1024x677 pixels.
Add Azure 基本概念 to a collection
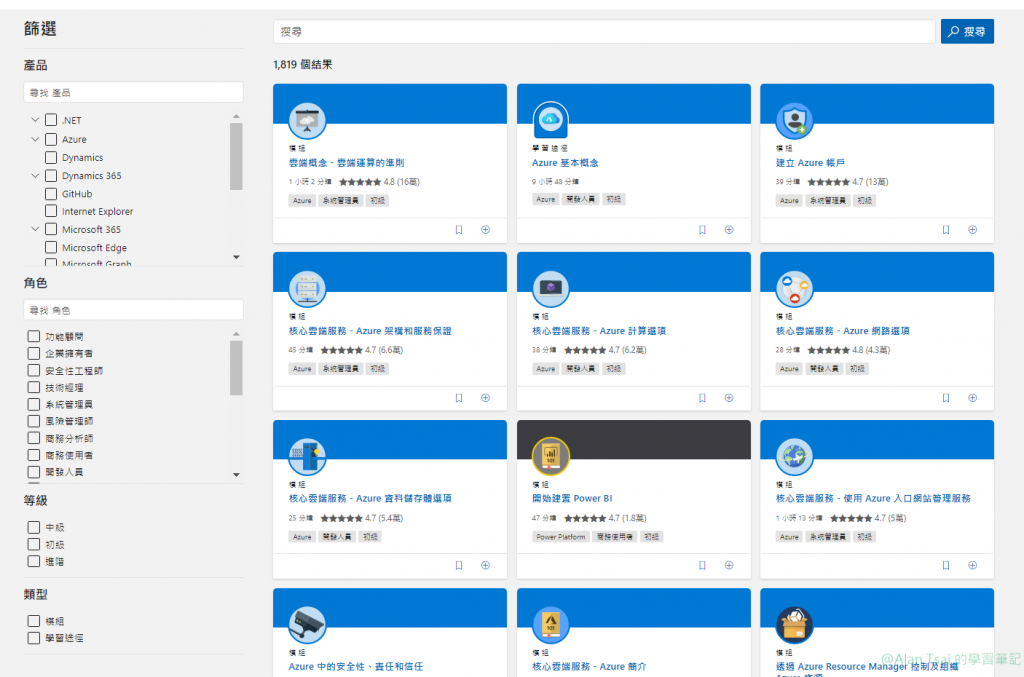[729, 230]
